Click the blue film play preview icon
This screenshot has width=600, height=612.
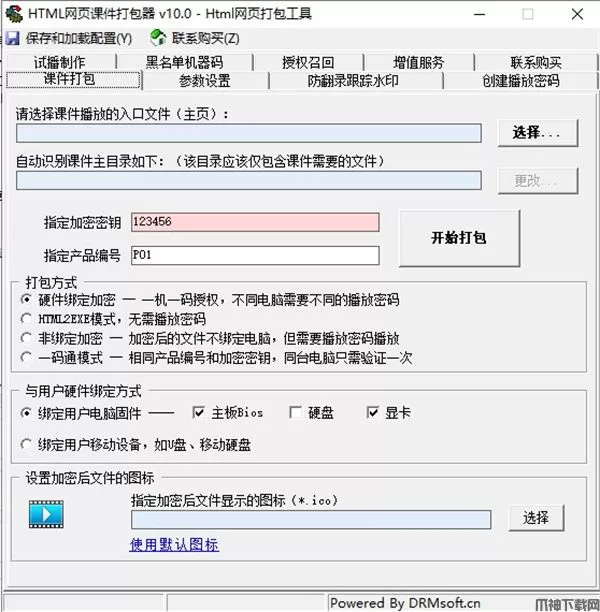(46, 514)
